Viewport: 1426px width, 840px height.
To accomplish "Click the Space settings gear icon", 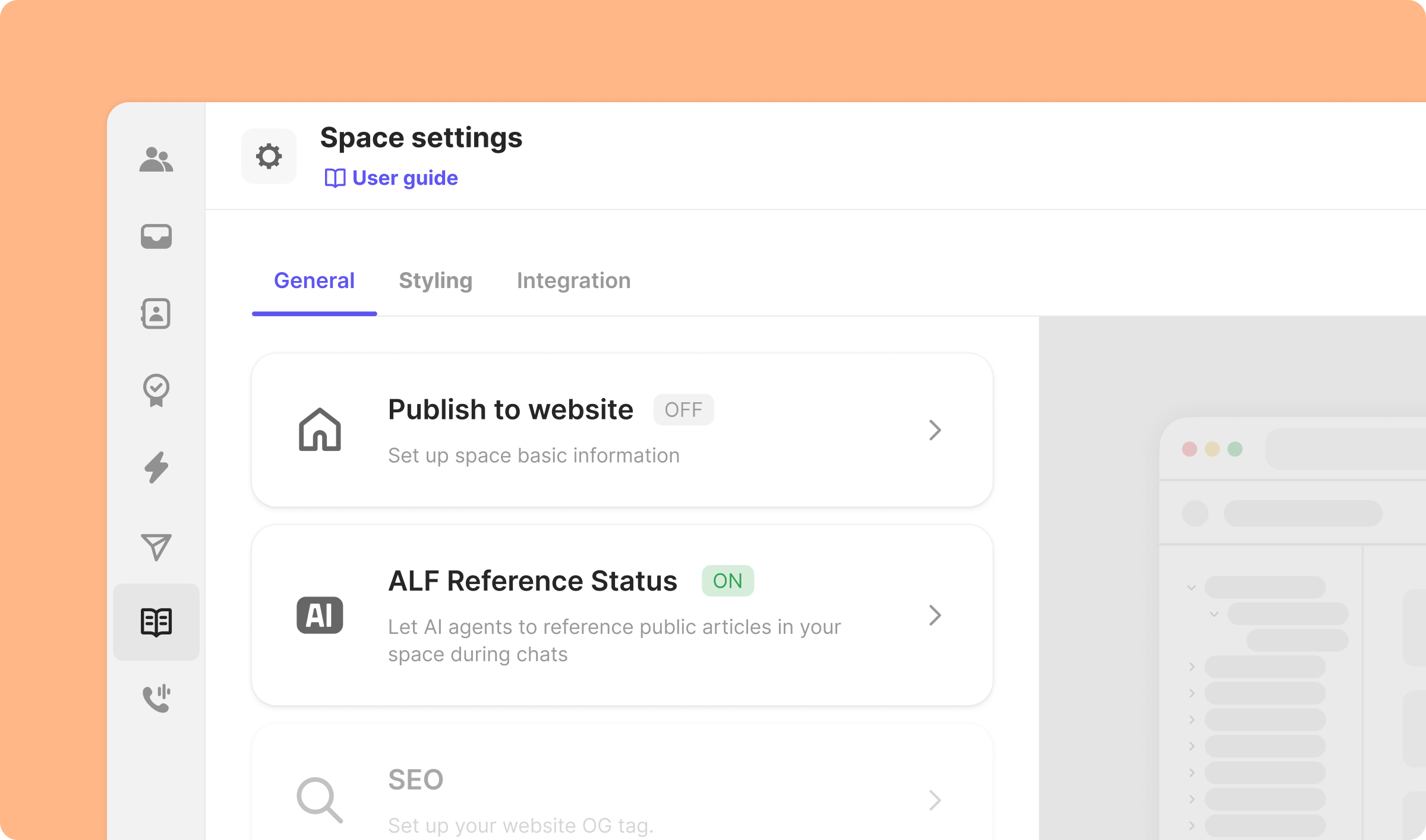I will point(269,156).
